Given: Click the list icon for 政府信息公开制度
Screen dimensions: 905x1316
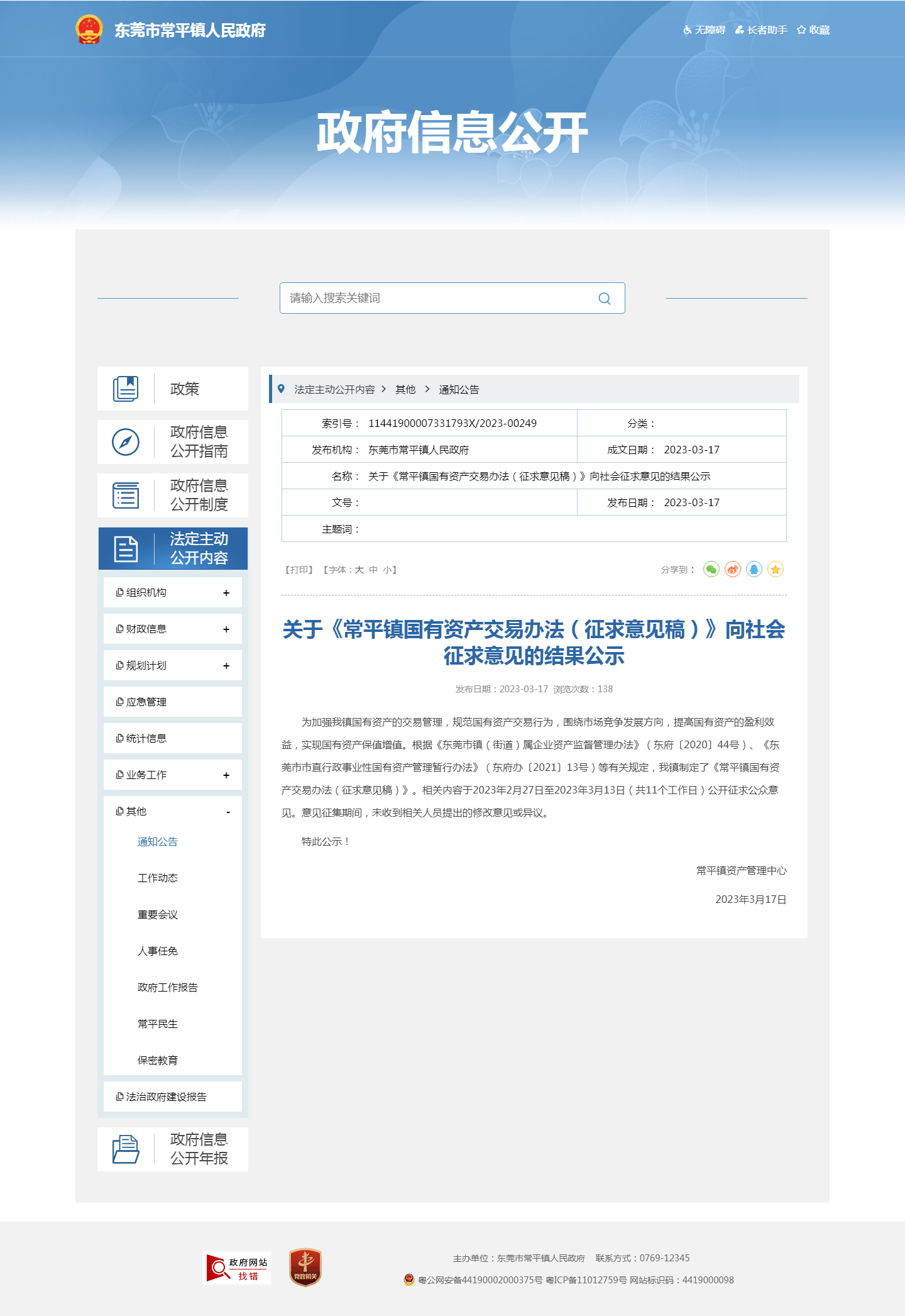Looking at the screenshot, I should (x=126, y=495).
